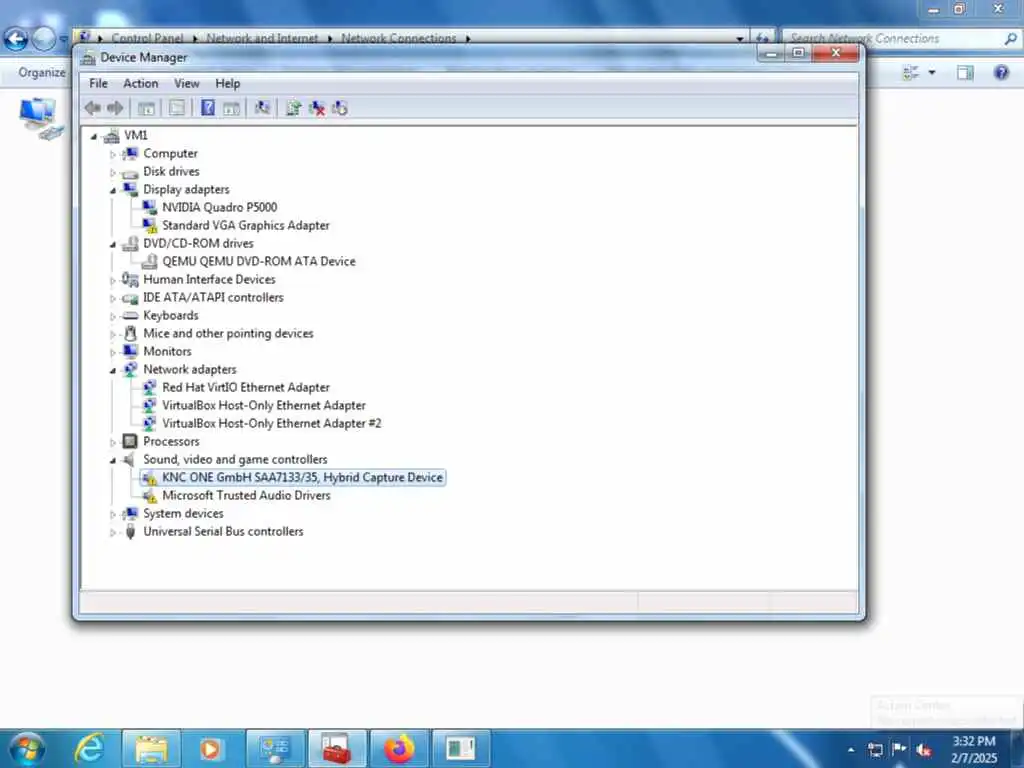
Task: Click the network adapter icon in Network Connections
Action: (x=41, y=118)
